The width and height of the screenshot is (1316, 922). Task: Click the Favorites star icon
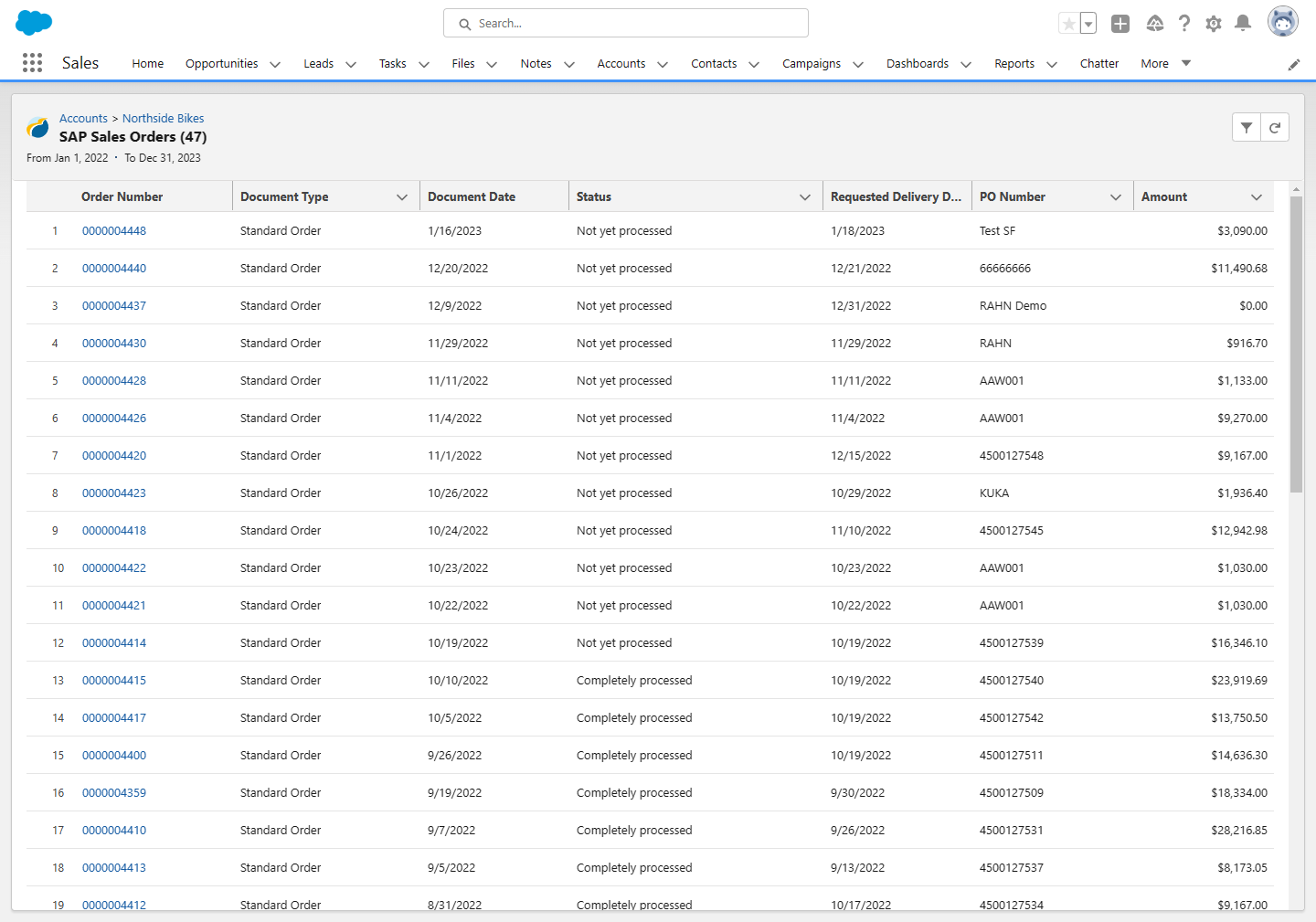1068,24
